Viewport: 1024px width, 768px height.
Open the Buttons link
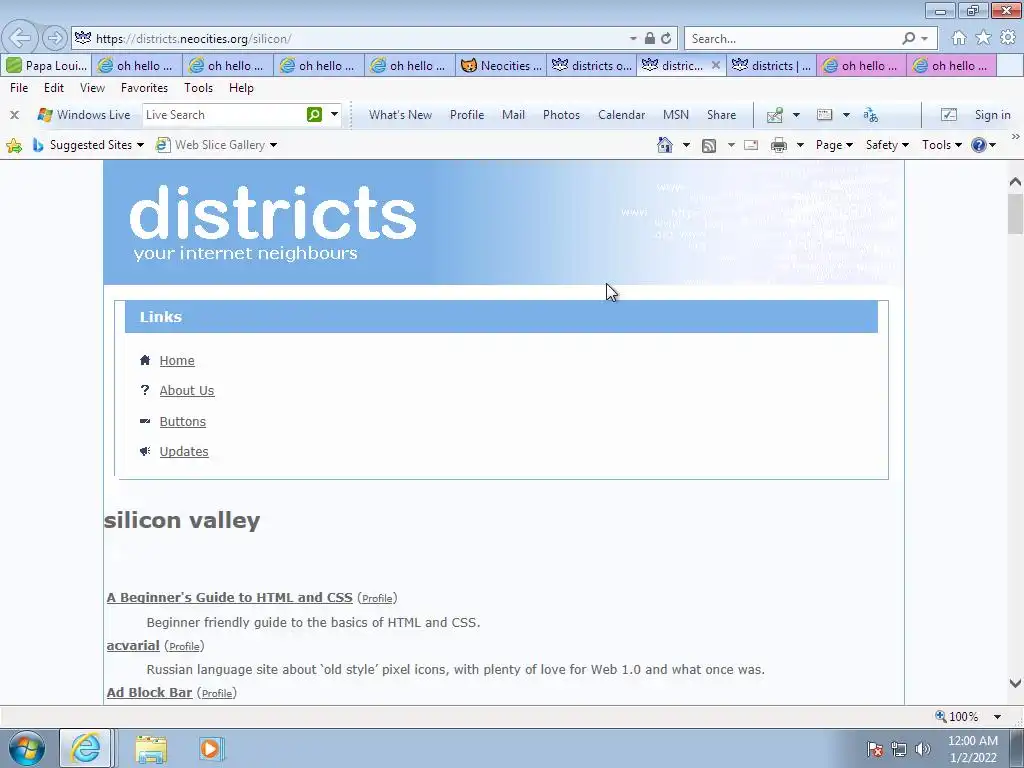183,422
